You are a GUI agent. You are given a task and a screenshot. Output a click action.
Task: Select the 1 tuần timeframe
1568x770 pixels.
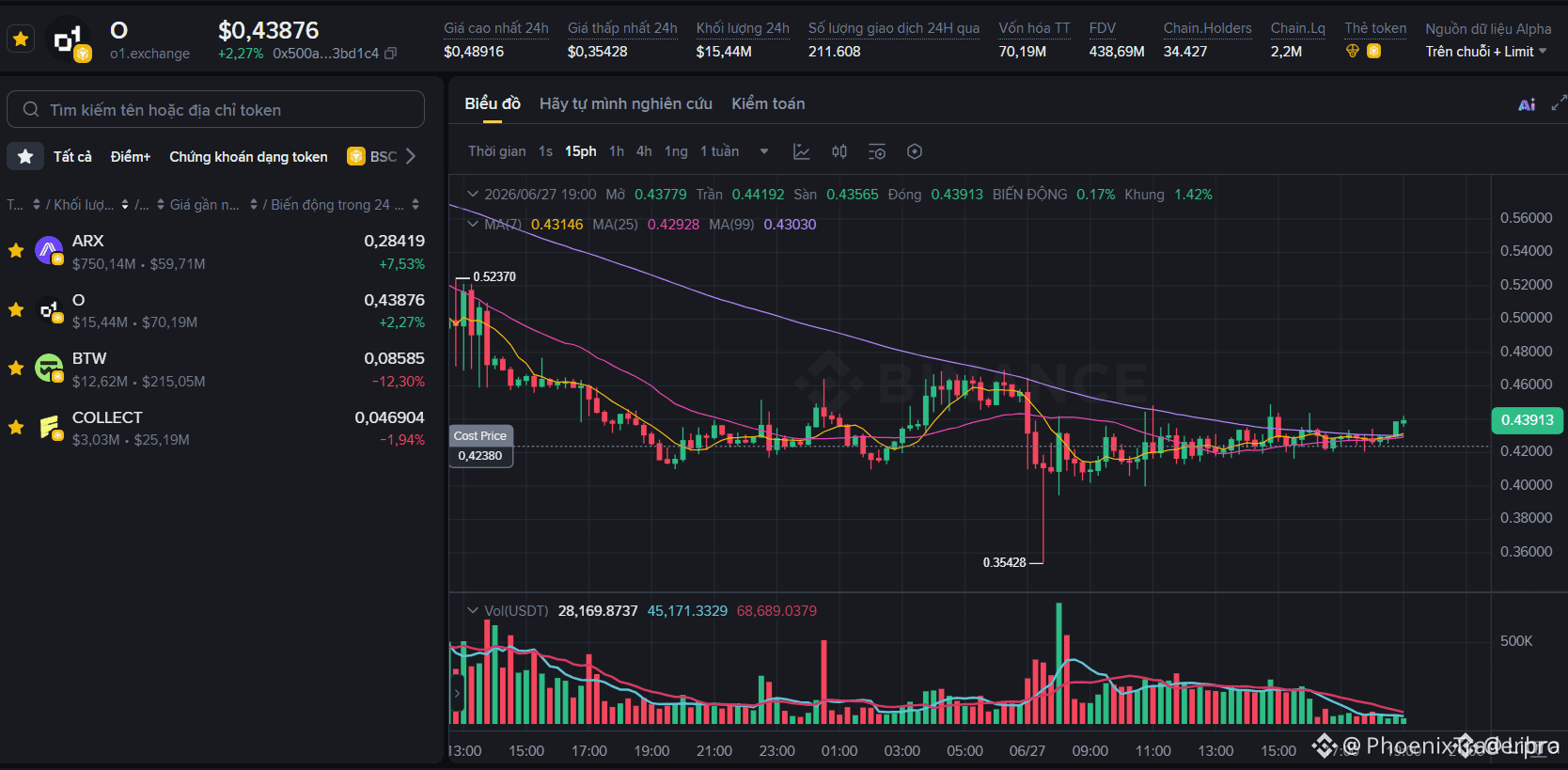pyautogui.click(x=719, y=151)
